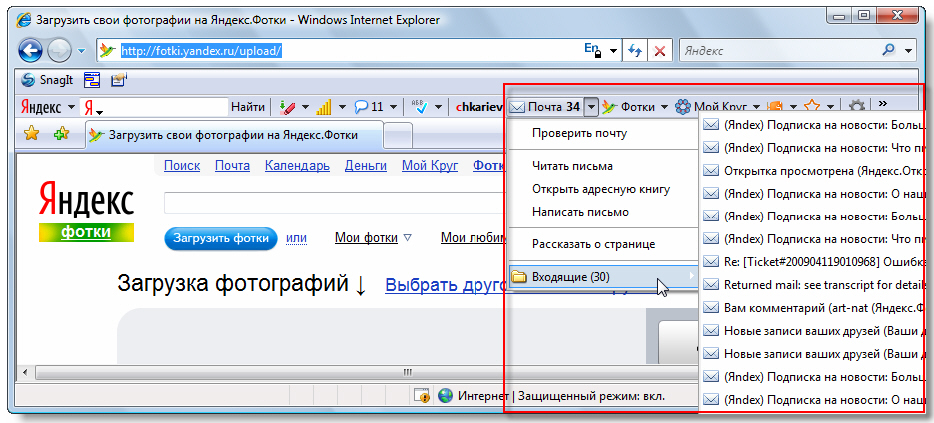The image size is (934, 423).
Task: Click the Почта link in page navigation
Action: tap(232, 166)
